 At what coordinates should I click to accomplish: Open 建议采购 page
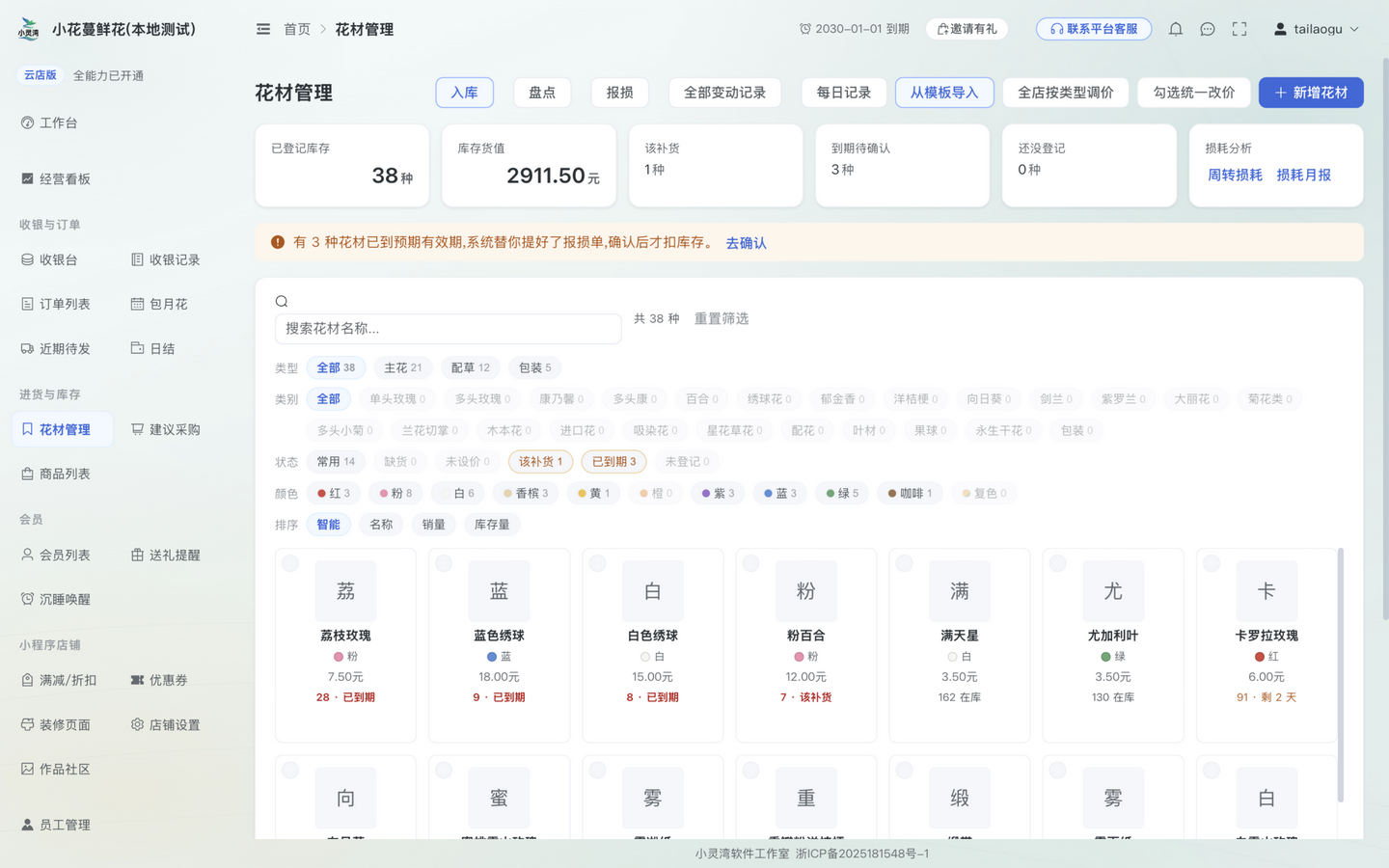166,429
